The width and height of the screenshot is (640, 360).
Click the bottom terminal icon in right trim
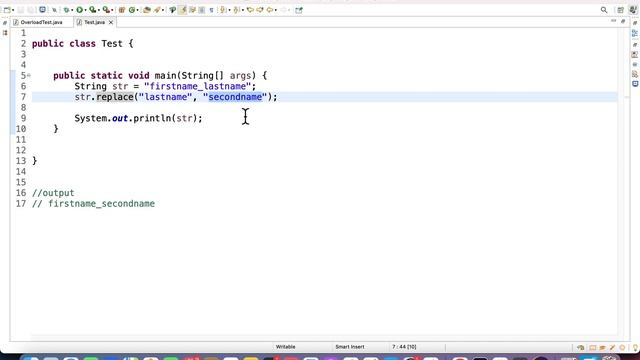click(x=635, y=84)
